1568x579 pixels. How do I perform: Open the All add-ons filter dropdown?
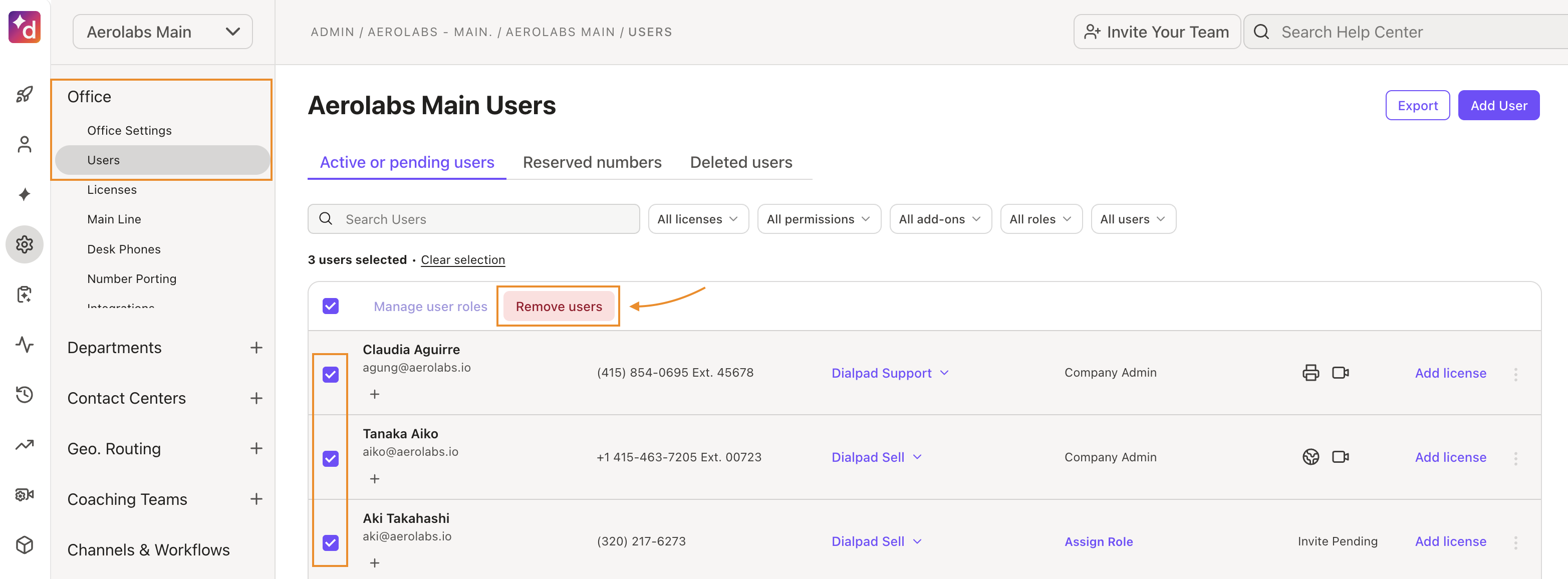940,219
